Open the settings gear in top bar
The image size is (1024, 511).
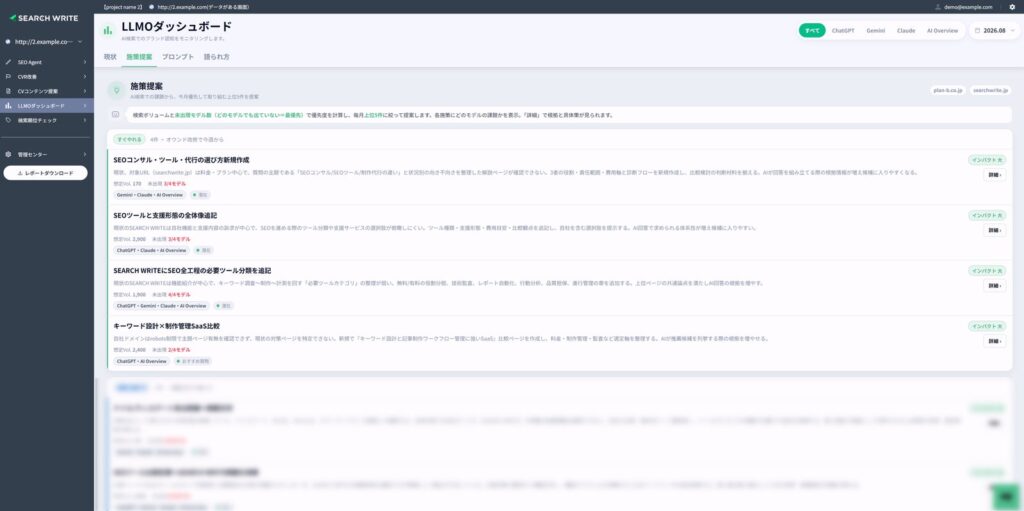pos(1012,7)
